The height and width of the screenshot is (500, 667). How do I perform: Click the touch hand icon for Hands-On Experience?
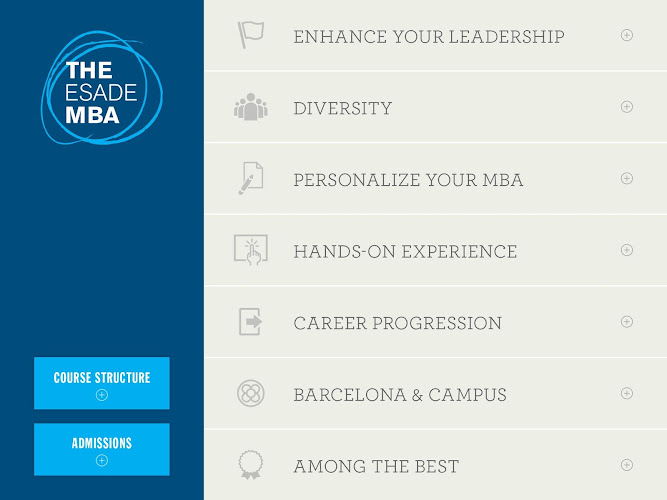pyautogui.click(x=250, y=250)
